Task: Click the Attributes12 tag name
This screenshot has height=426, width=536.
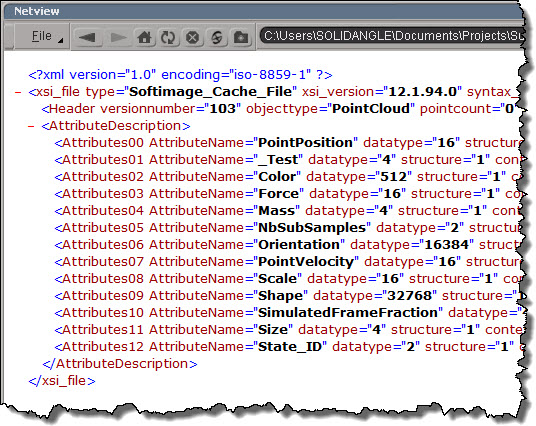Action: click(x=103, y=347)
